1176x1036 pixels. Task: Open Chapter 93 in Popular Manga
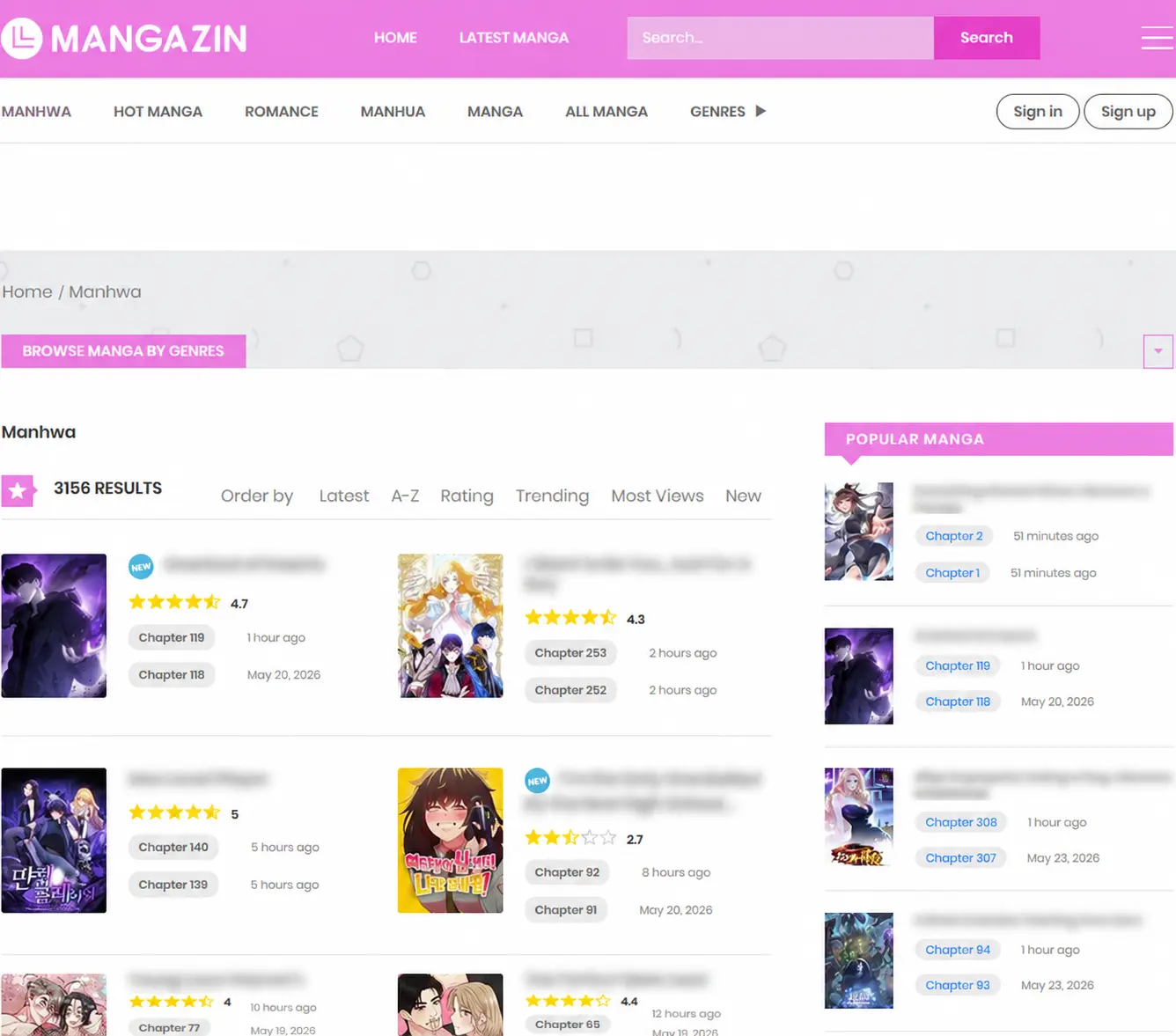click(958, 986)
